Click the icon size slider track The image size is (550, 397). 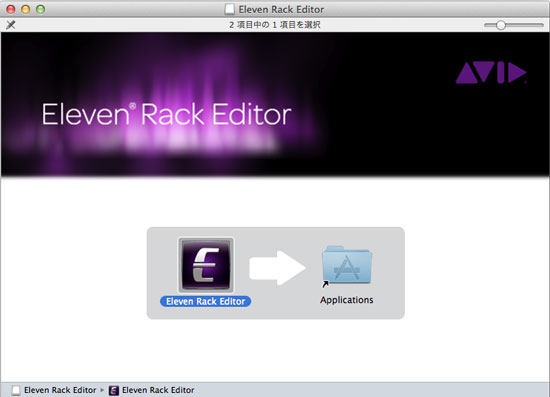click(514, 25)
